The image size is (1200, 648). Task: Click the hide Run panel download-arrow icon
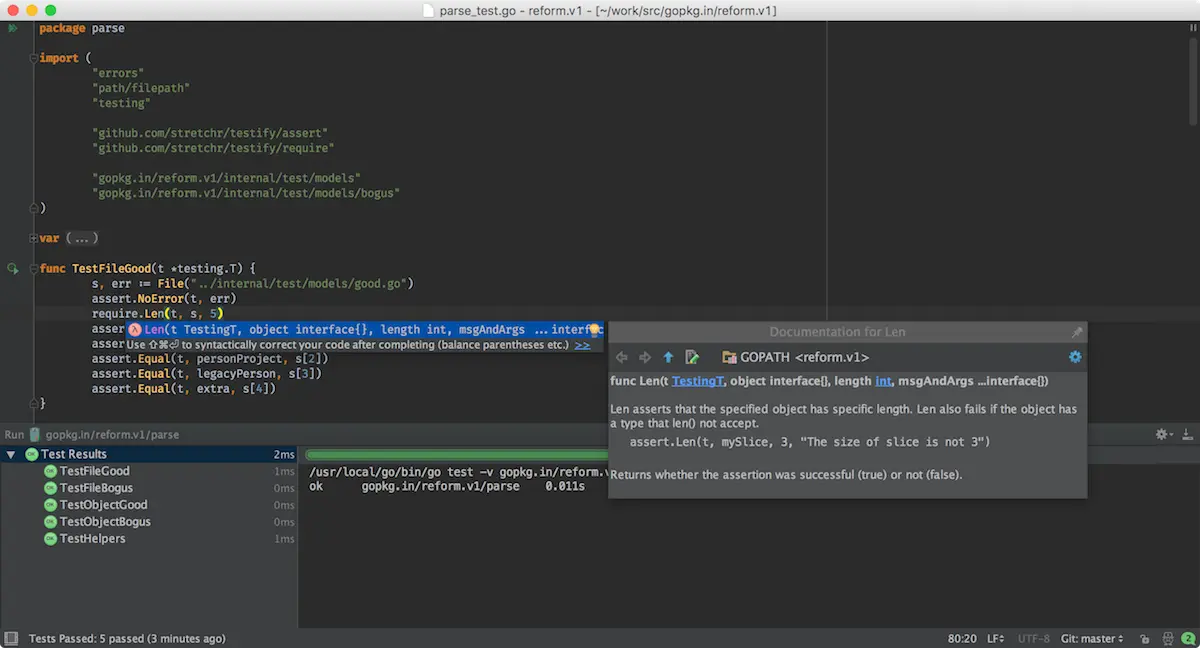[1188, 434]
